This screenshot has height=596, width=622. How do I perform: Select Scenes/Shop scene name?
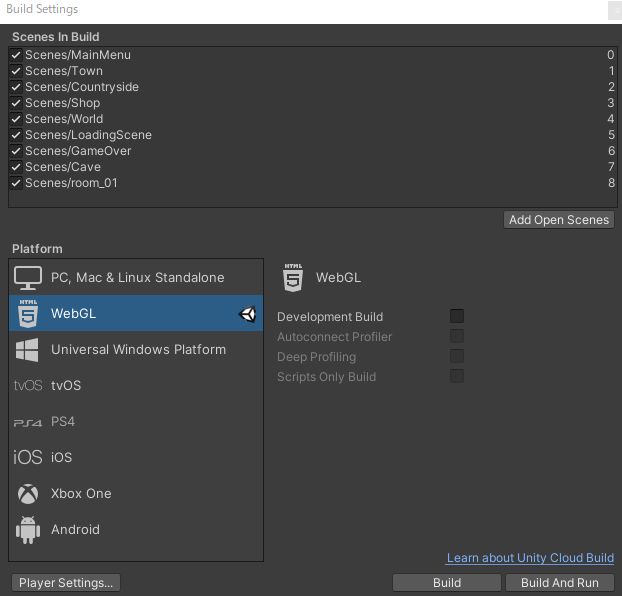[x=62, y=103]
